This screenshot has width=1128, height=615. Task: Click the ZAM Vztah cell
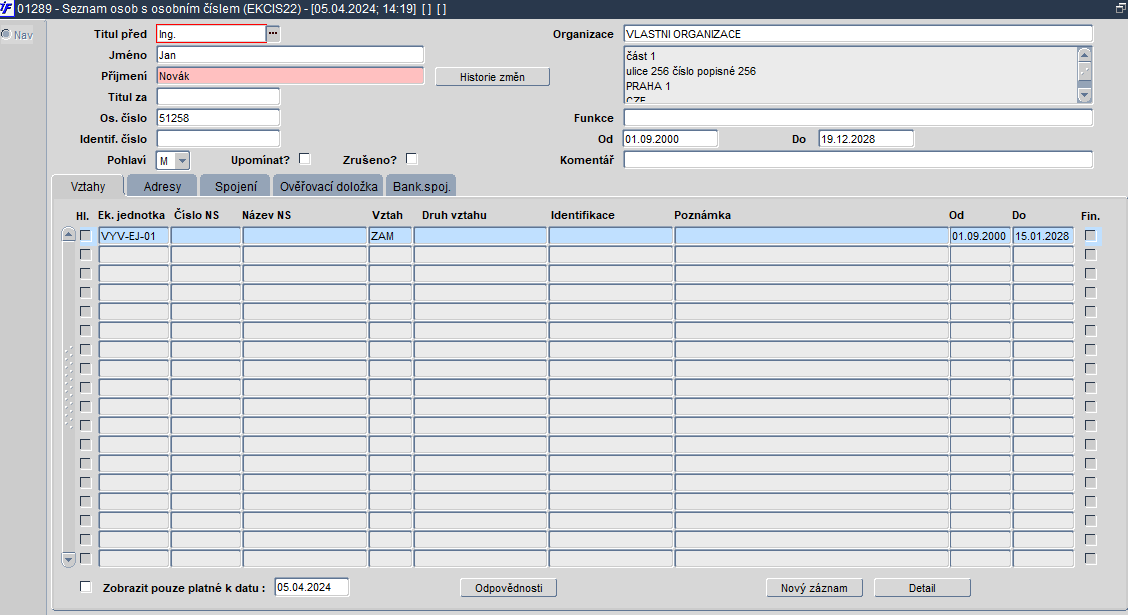(390, 235)
